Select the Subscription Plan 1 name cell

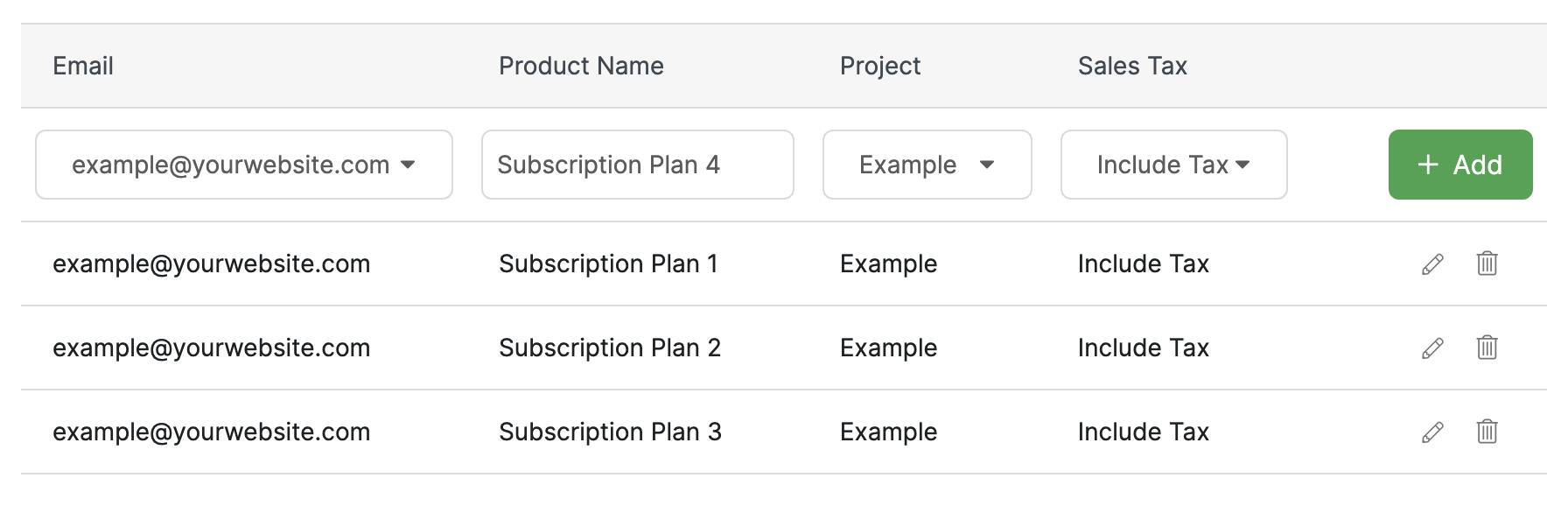pos(608,264)
